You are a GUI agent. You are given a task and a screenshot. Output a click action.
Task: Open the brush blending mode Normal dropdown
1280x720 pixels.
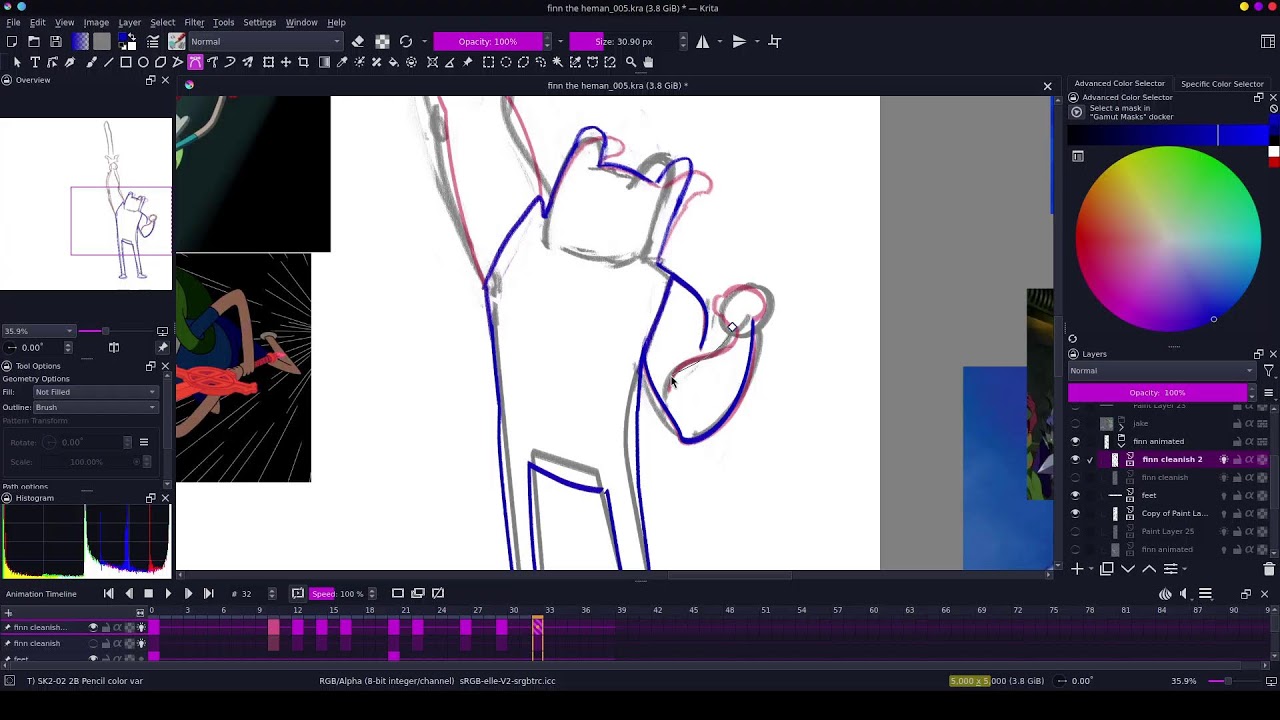click(x=265, y=41)
